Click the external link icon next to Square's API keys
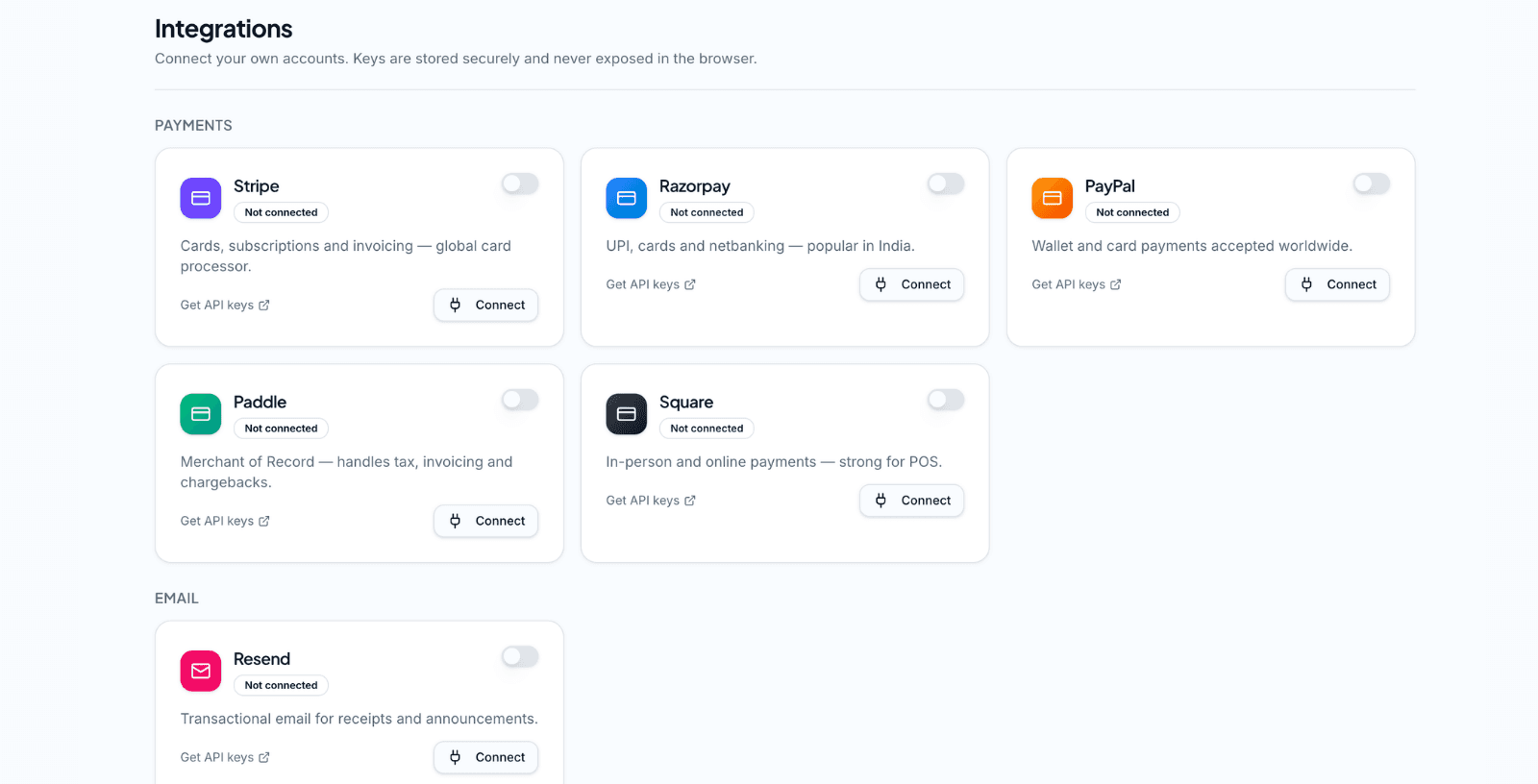 pos(692,500)
